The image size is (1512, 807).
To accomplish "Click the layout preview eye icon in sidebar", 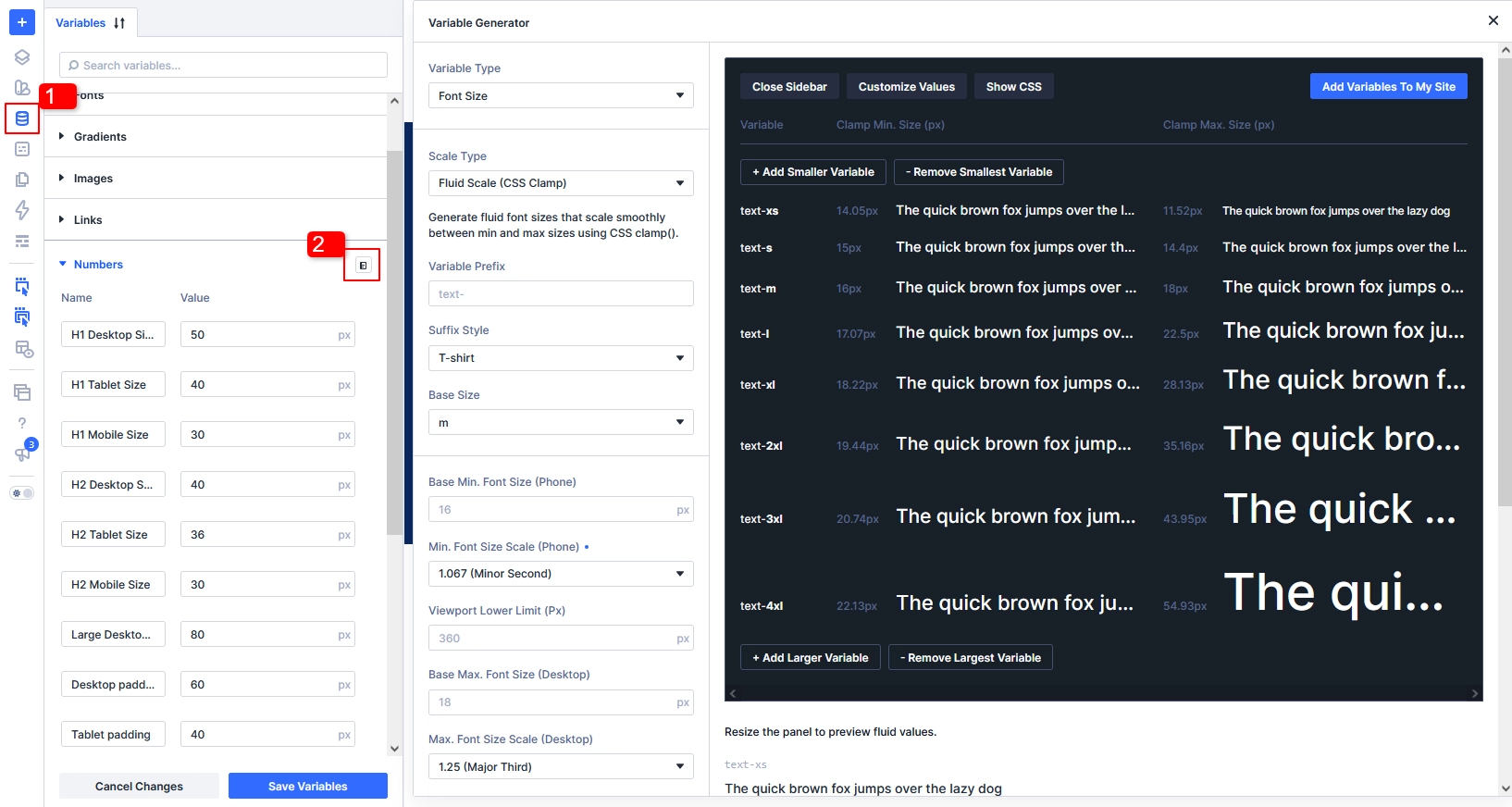I will [23, 349].
